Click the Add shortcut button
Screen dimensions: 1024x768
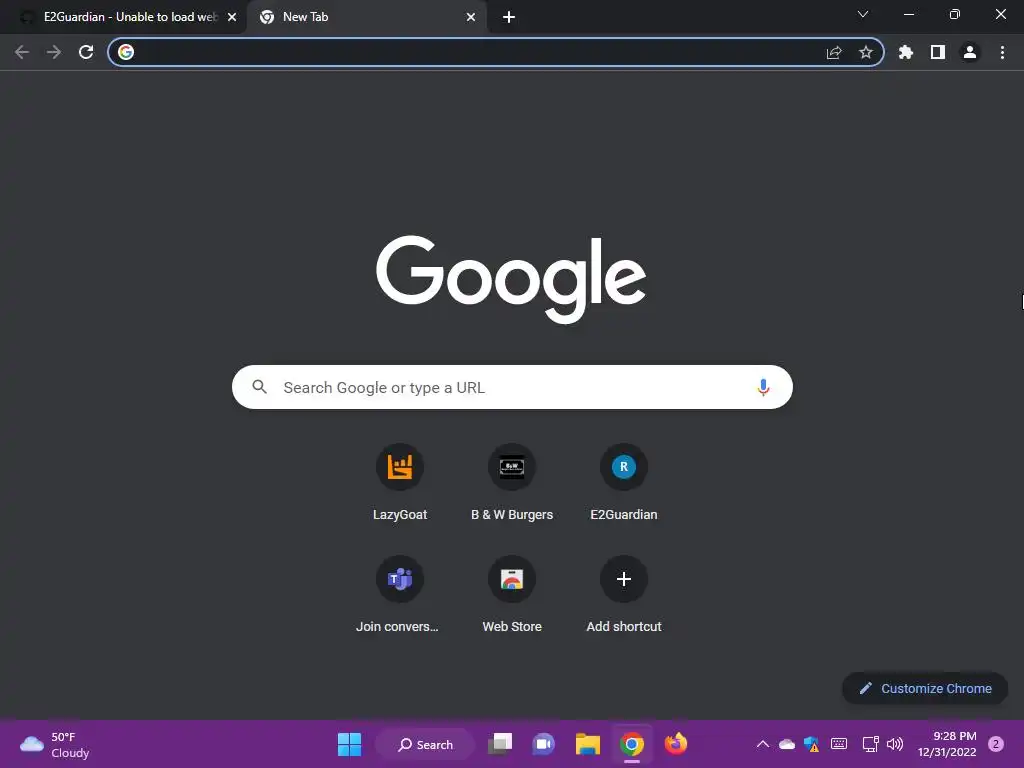624,595
